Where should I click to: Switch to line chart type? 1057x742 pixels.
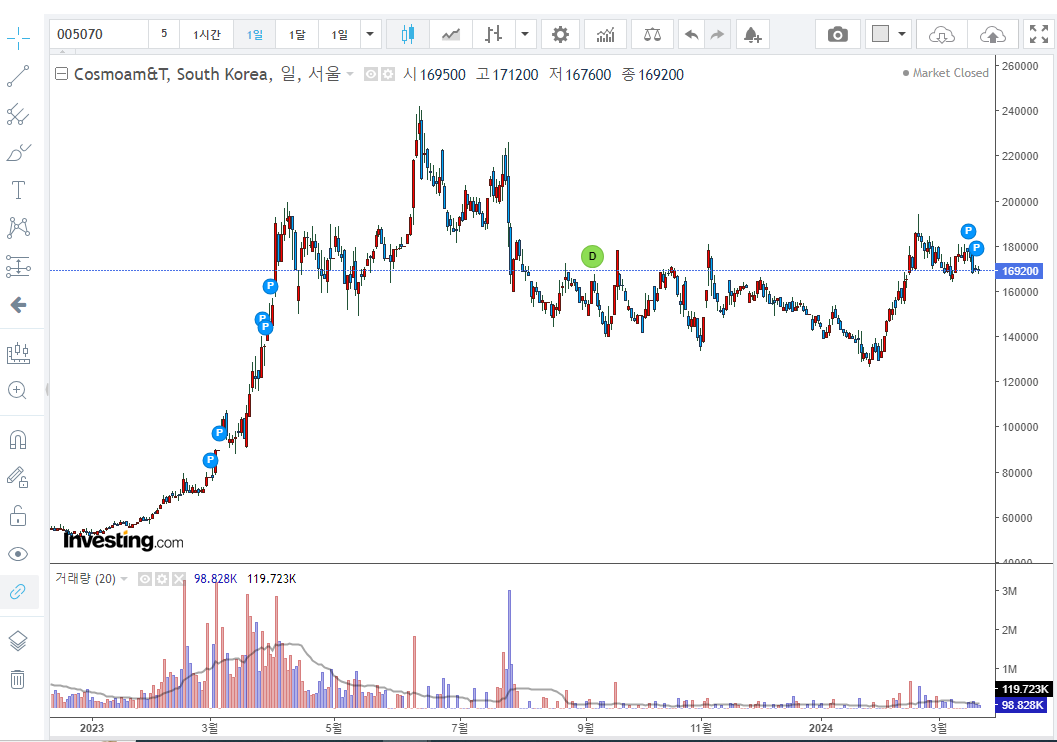(x=451, y=34)
